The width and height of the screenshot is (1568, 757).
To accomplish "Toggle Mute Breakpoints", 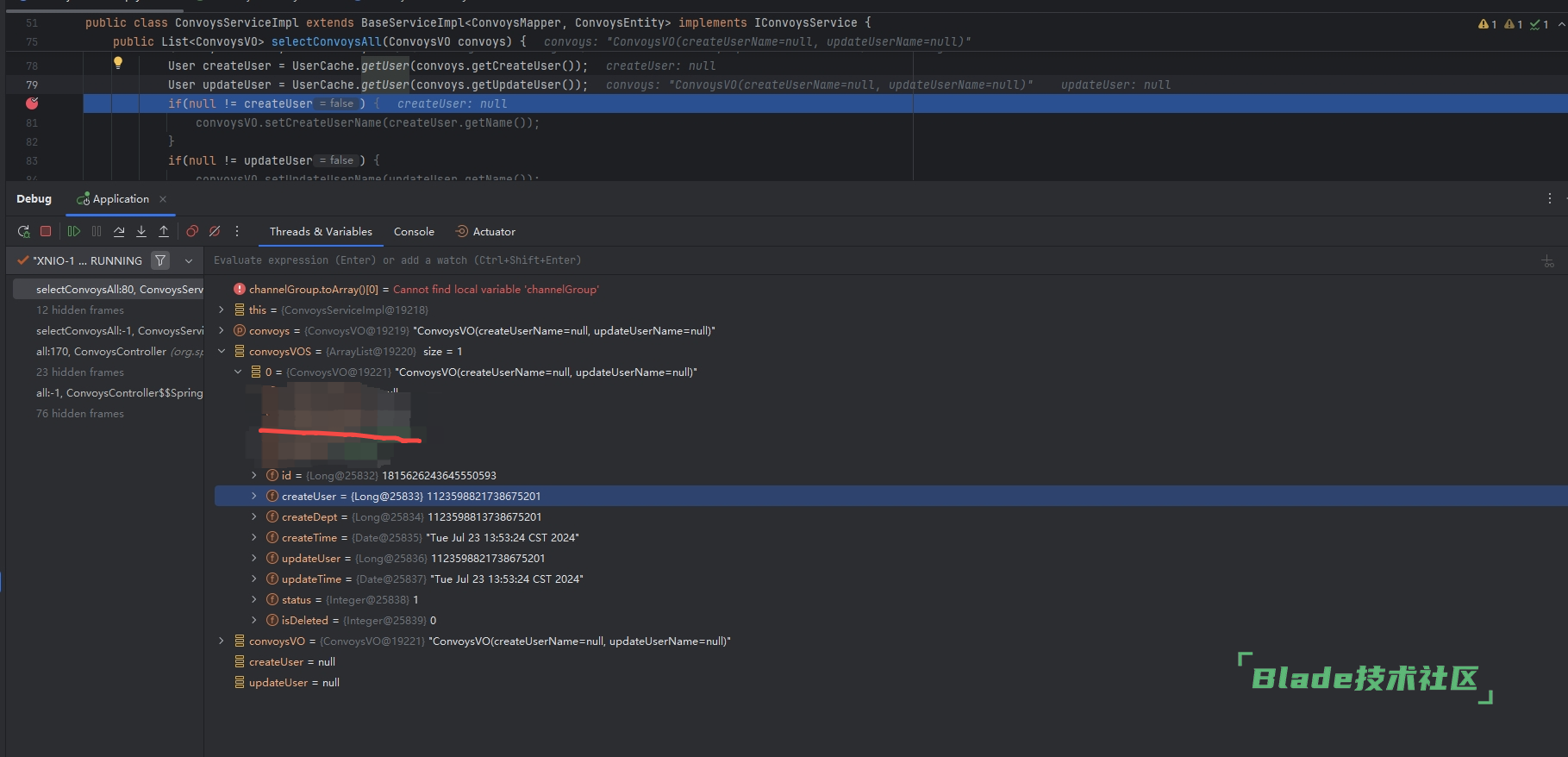I will [x=215, y=231].
